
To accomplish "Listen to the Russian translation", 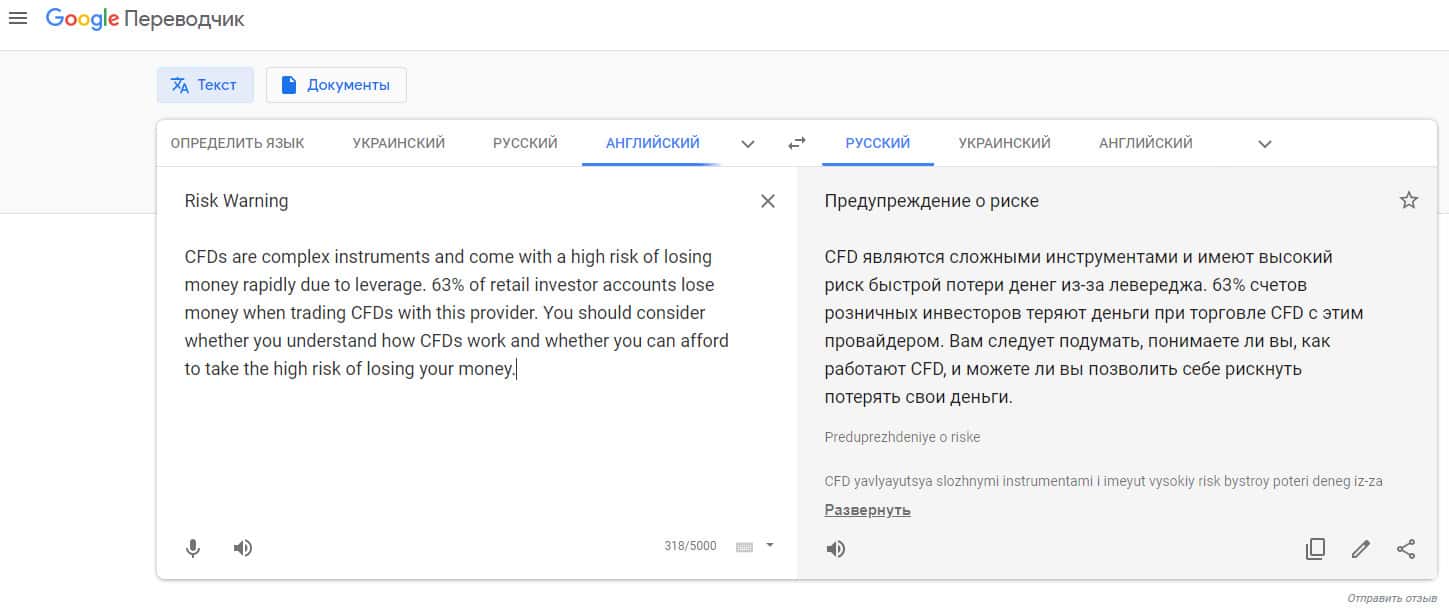I will tap(836, 549).
